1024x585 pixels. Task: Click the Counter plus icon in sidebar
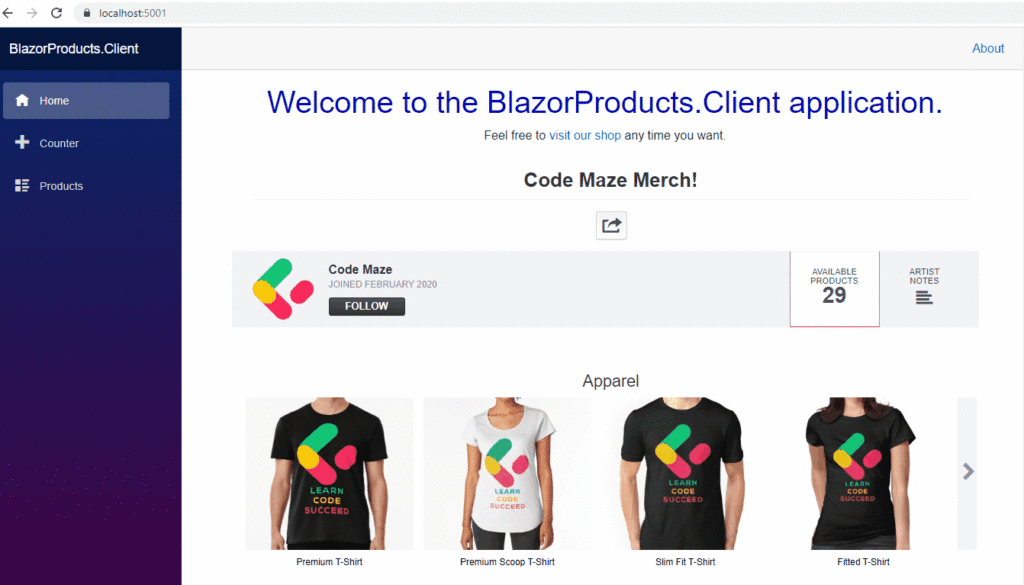click(x=22, y=142)
